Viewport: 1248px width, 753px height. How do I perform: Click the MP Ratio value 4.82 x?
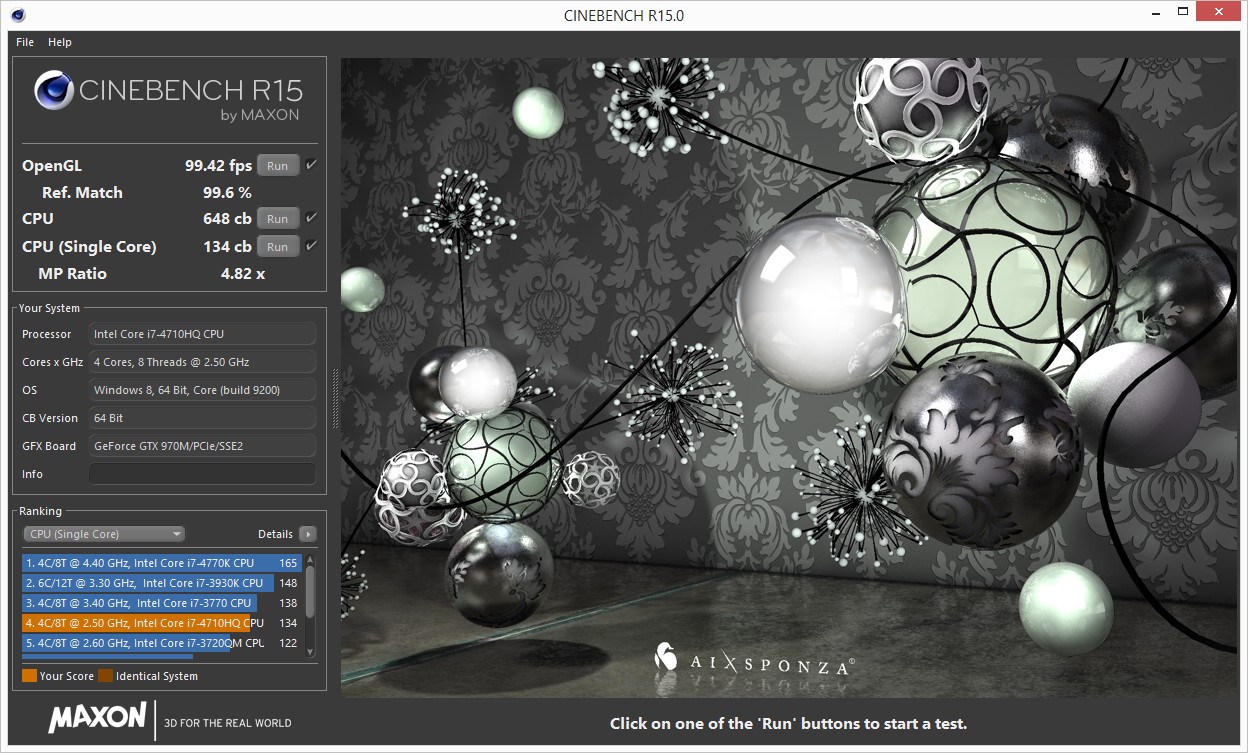pos(243,274)
